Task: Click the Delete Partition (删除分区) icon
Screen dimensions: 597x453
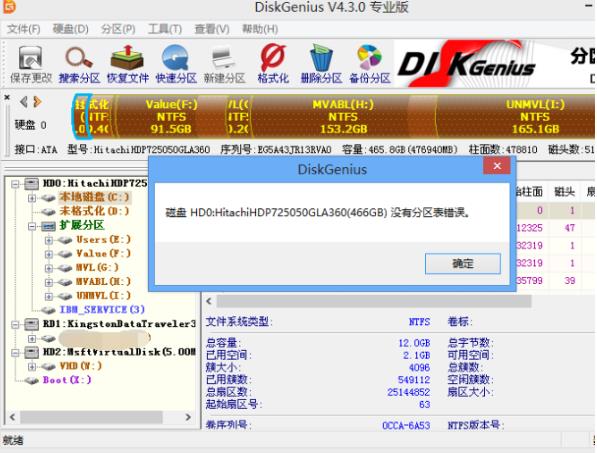Action: point(321,65)
